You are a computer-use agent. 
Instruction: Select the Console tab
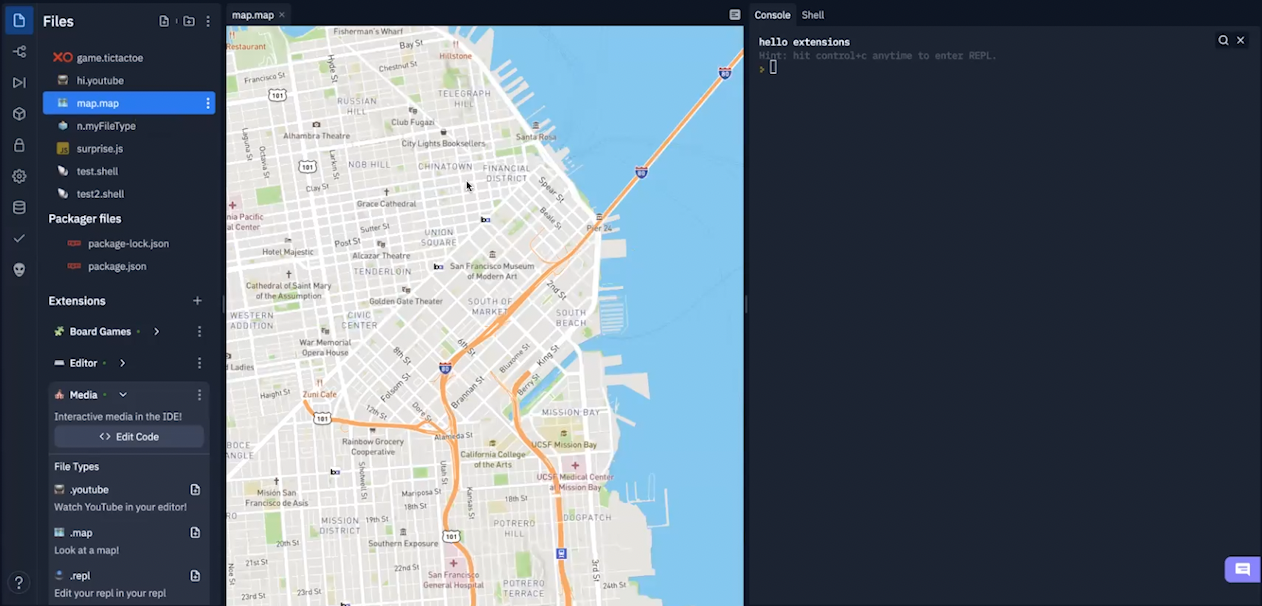point(771,15)
